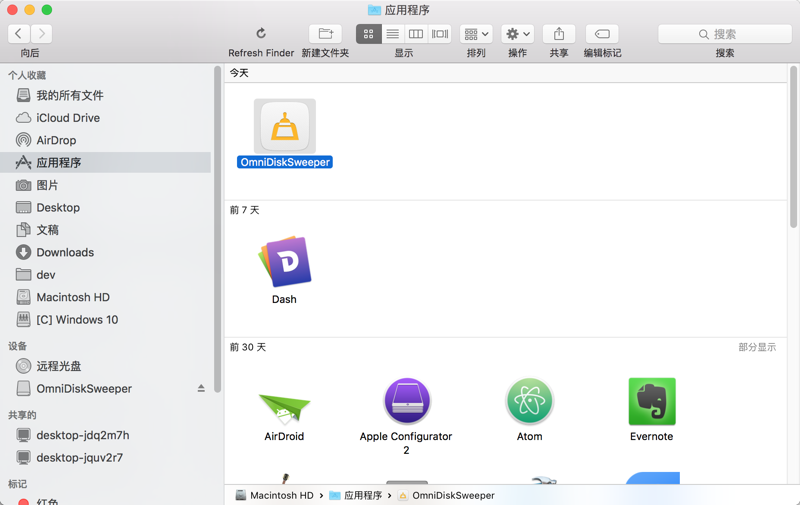Create a new folder with toolbar icon
The height and width of the screenshot is (505, 800).
(x=326, y=34)
